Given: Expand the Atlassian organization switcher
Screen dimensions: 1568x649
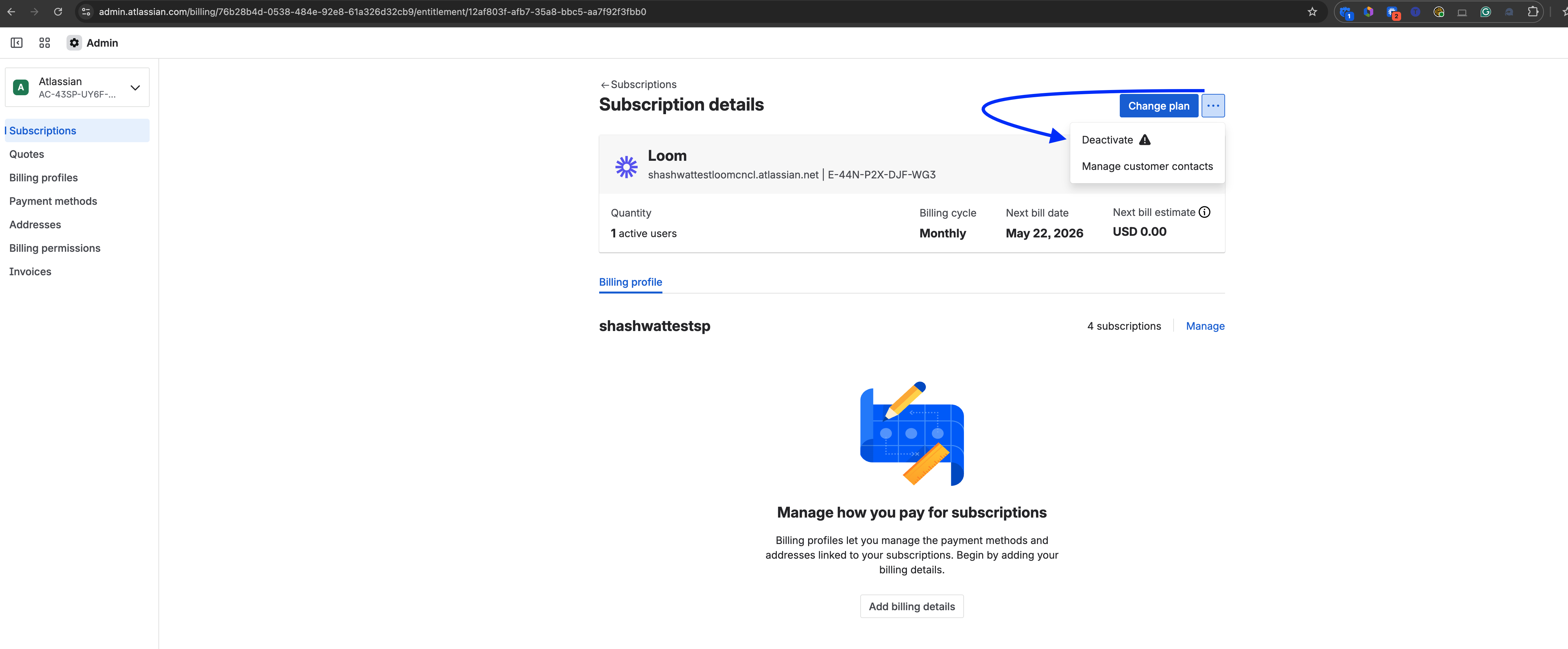Looking at the screenshot, I should [77, 87].
